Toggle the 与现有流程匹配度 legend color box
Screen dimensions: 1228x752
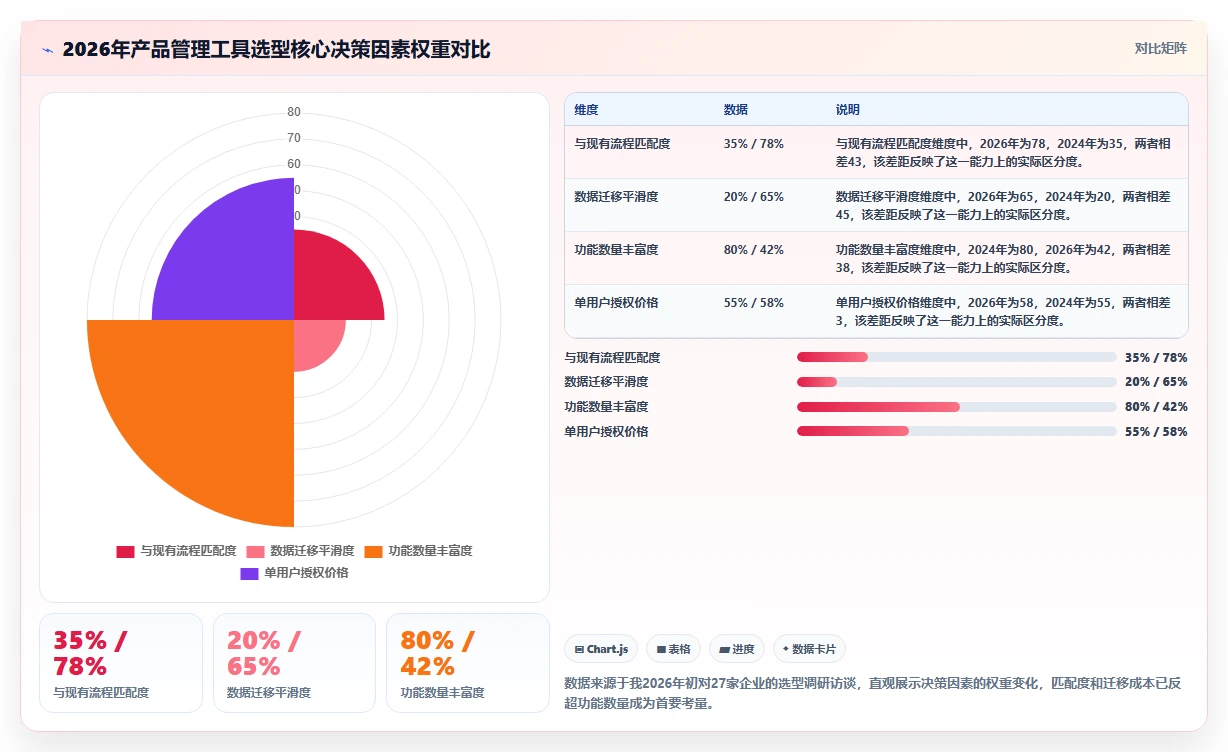125,551
